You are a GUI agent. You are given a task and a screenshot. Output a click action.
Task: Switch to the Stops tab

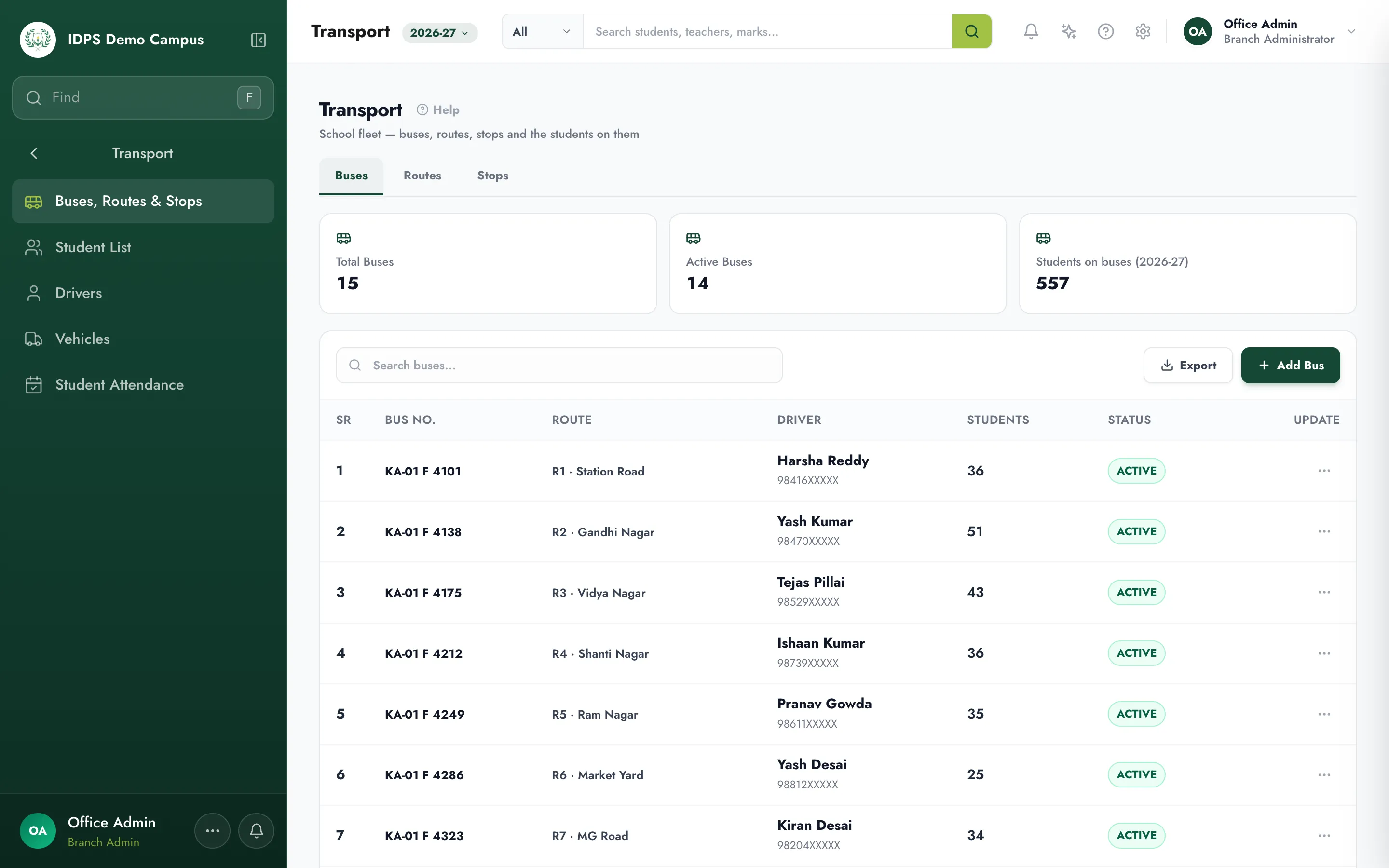pyautogui.click(x=492, y=176)
